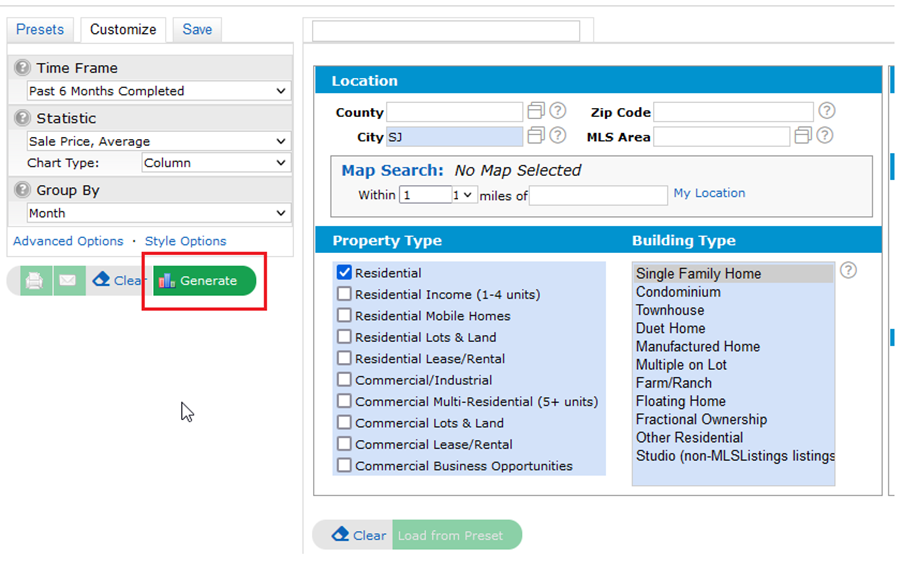Viewport: 902px width, 571px height.
Task: Open County picker list icon
Action: coord(536,110)
